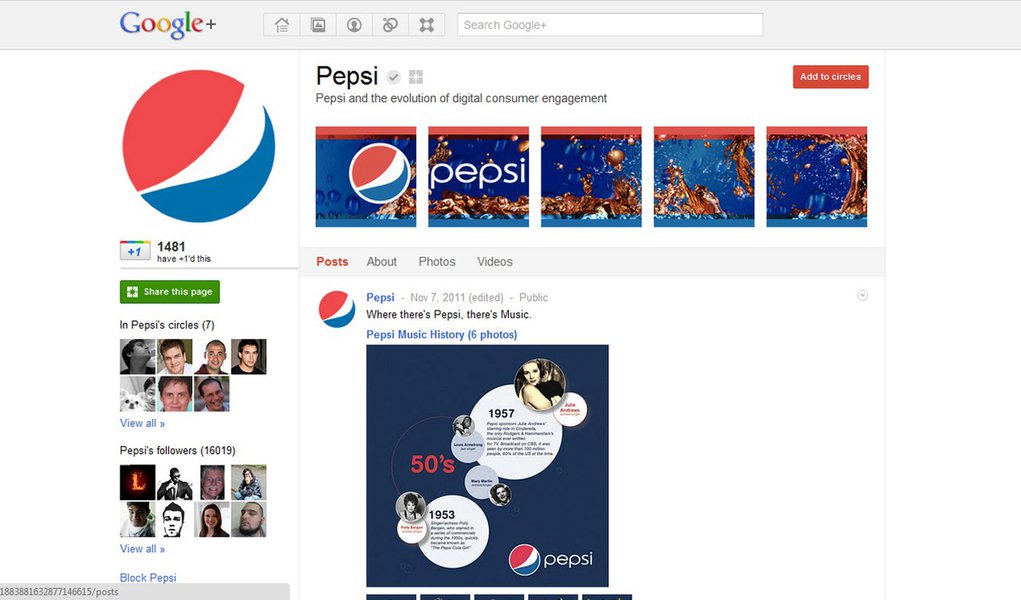Image resolution: width=1021 pixels, height=600 pixels.
Task: Click the +1 button under profile logo
Action: (x=135, y=251)
